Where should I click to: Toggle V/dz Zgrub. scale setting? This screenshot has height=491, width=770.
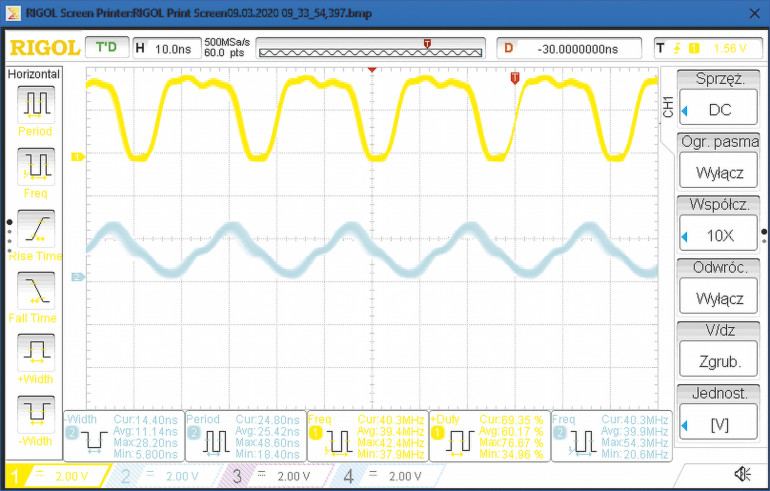(x=718, y=361)
